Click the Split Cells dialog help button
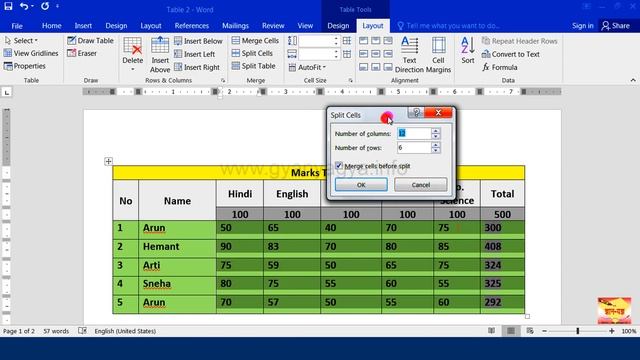This screenshot has height=360, width=640. point(416,112)
